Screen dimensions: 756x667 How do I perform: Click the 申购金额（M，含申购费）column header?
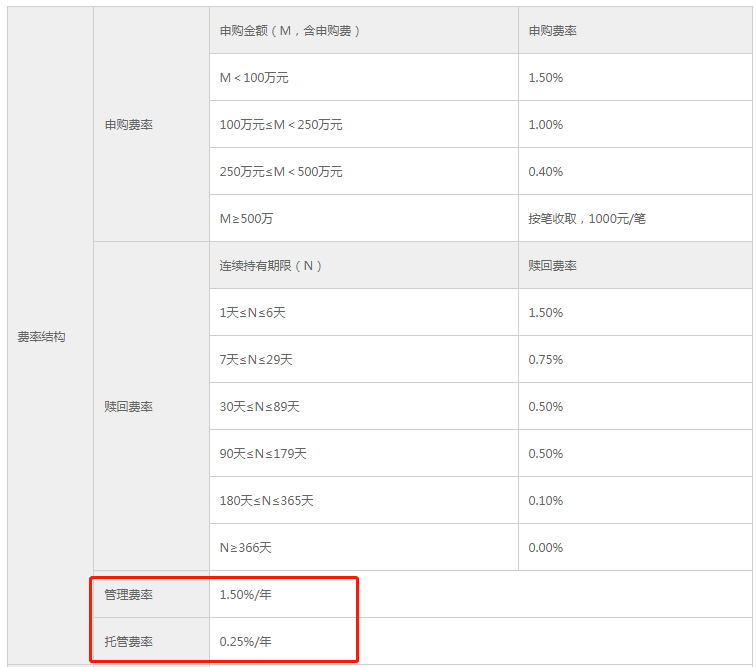290,31
